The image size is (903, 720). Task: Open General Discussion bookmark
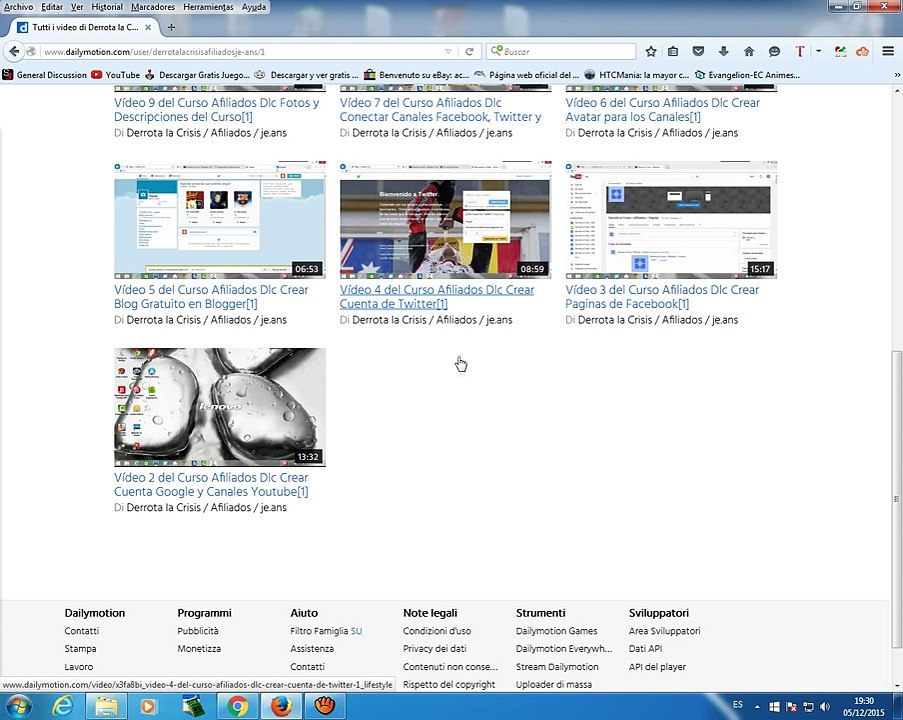[x=45, y=75]
